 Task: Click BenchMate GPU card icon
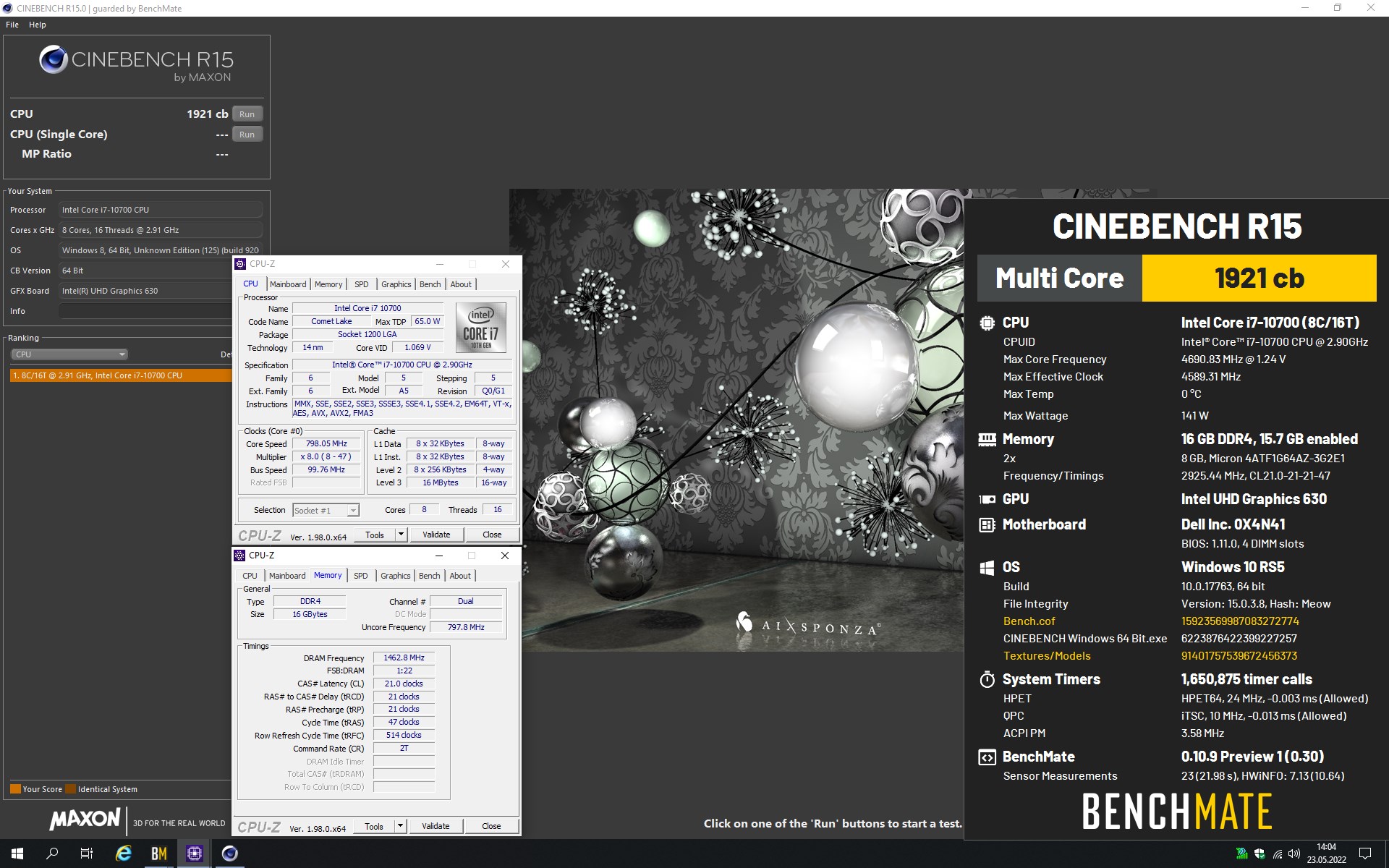coord(987,499)
